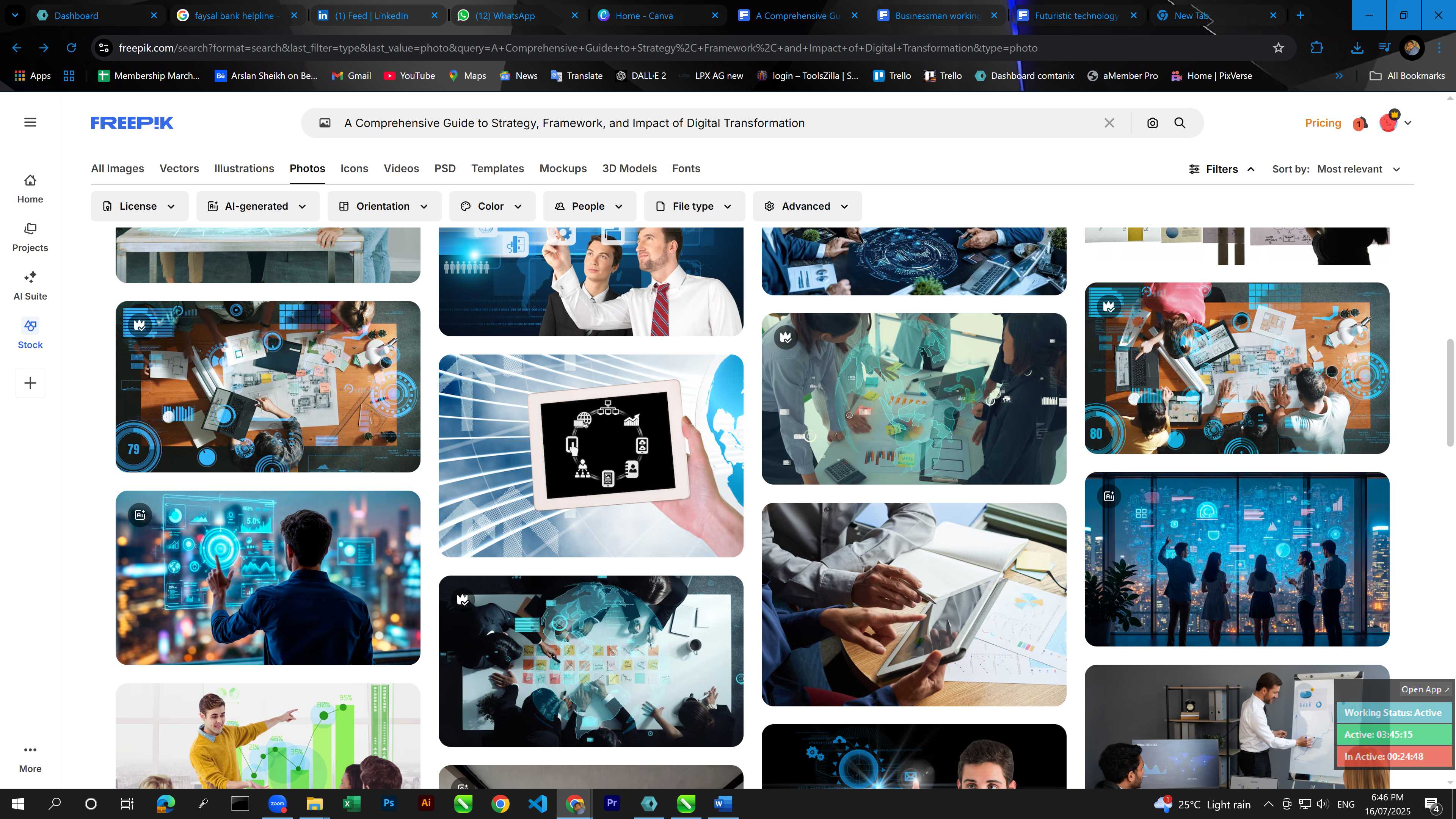Click in the Freepik search input field

(718, 122)
